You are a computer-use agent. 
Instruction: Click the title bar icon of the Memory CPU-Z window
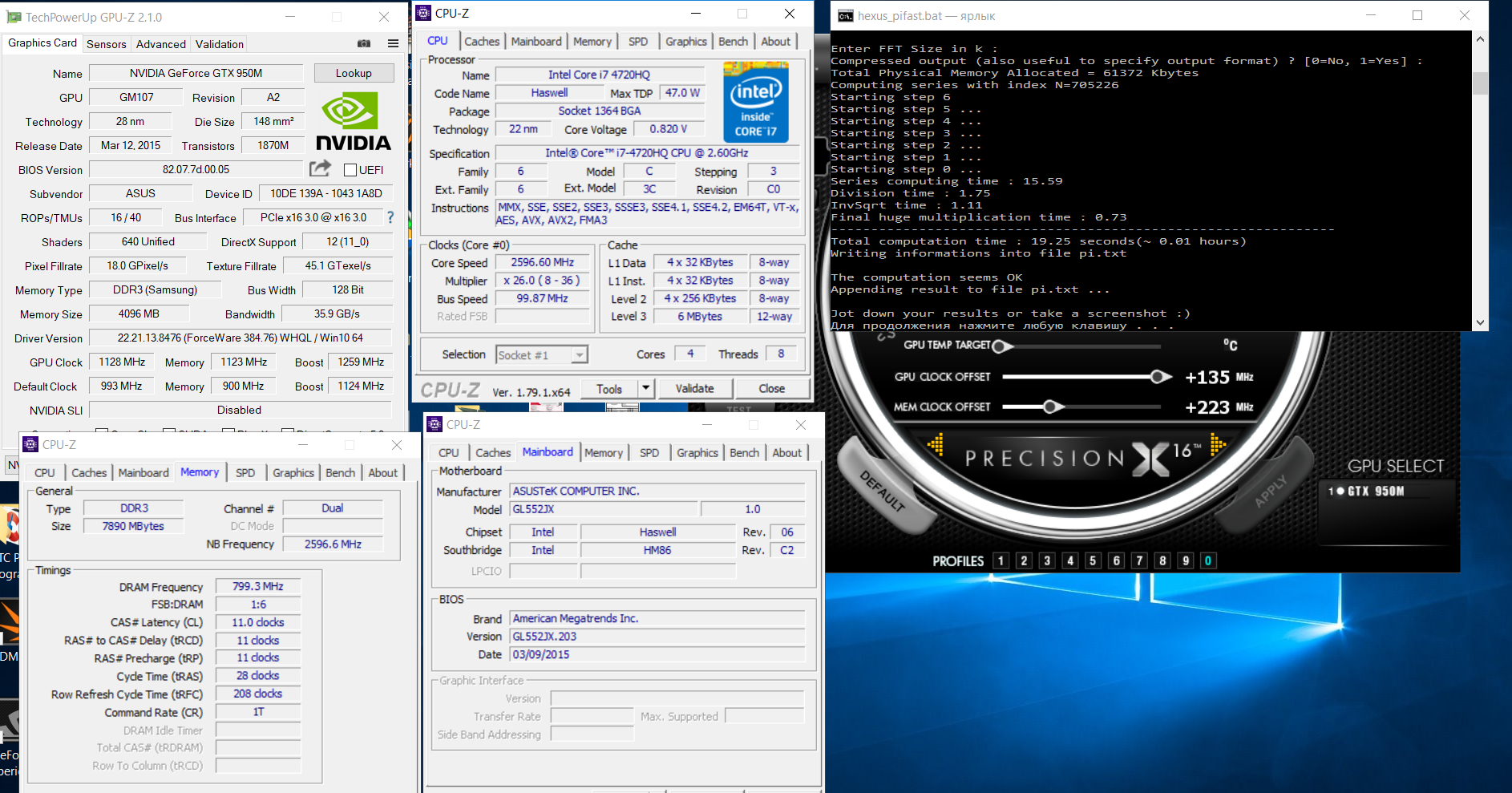coord(30,444)
